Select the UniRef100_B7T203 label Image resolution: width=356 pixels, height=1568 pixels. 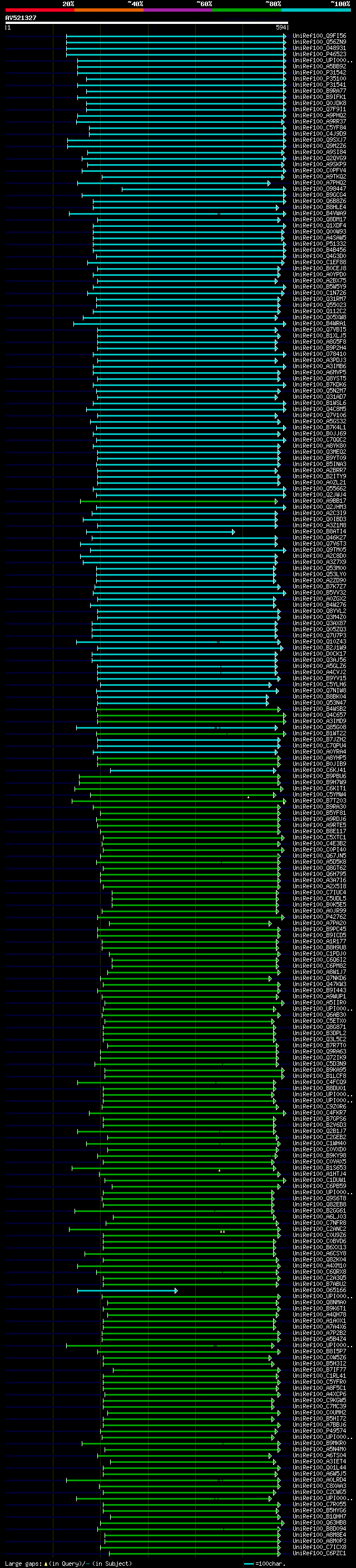coord(319,800)
